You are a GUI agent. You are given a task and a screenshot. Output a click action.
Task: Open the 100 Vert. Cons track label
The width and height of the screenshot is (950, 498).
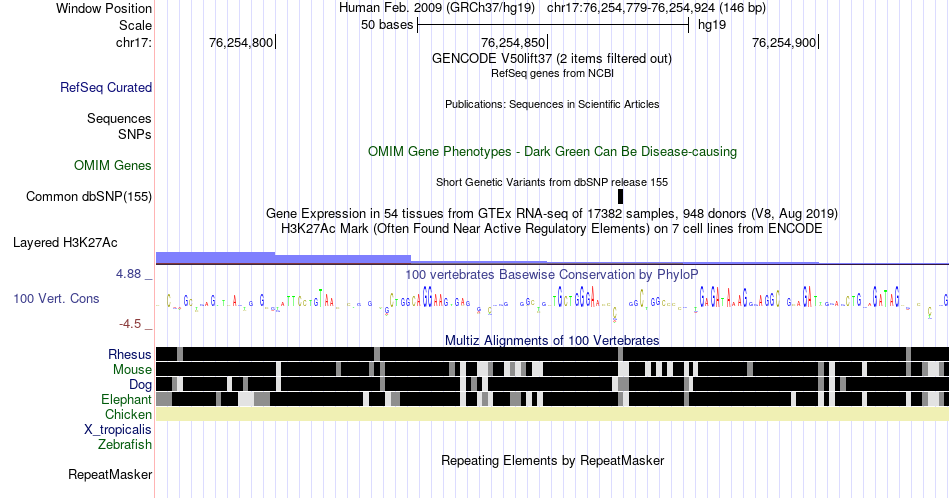[56, 298]
